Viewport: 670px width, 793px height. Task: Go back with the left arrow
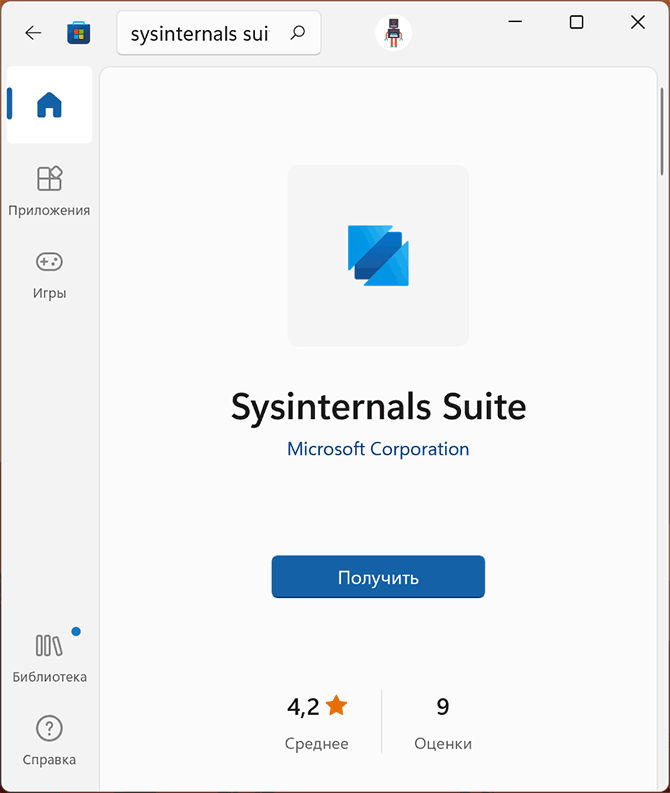point(33,33)
